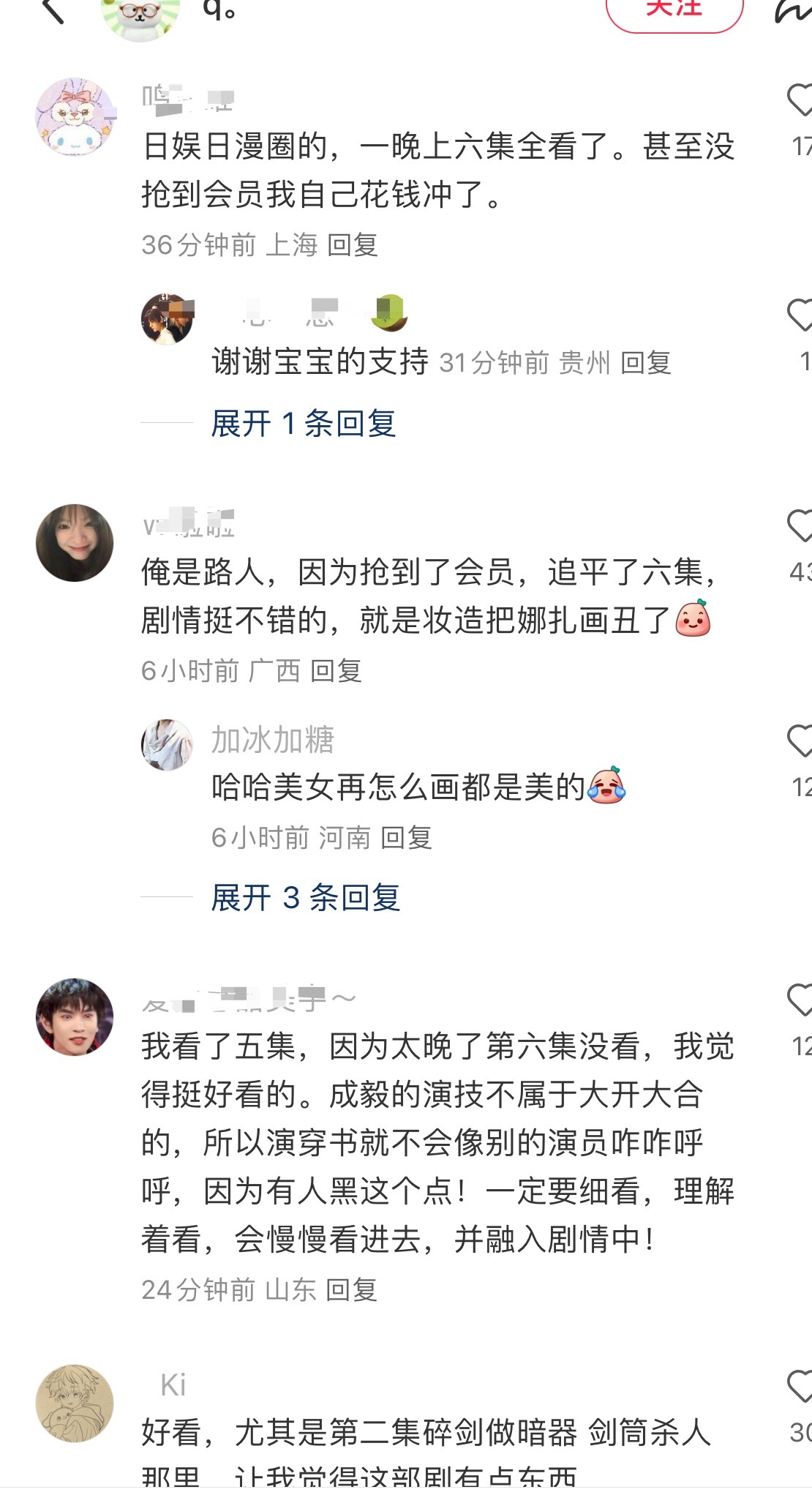The image size is (812, 1495).
Task: Reply to the 河南 comment by 加冰加糖
Action: click(x=406, y=838)
